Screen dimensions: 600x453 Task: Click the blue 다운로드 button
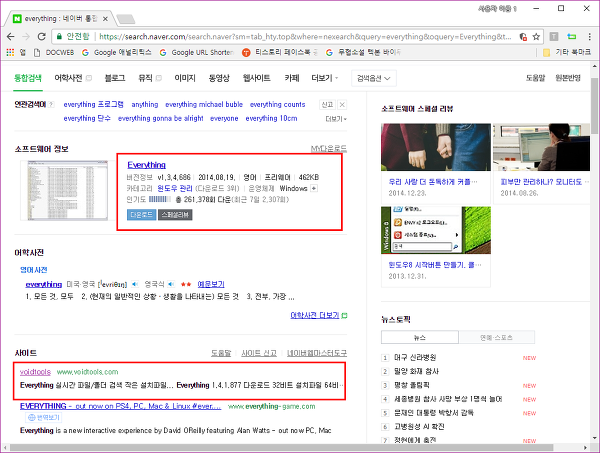(141, 215)
